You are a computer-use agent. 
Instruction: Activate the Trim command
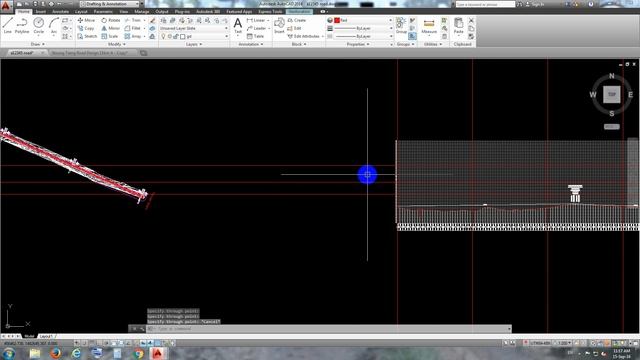133,20
